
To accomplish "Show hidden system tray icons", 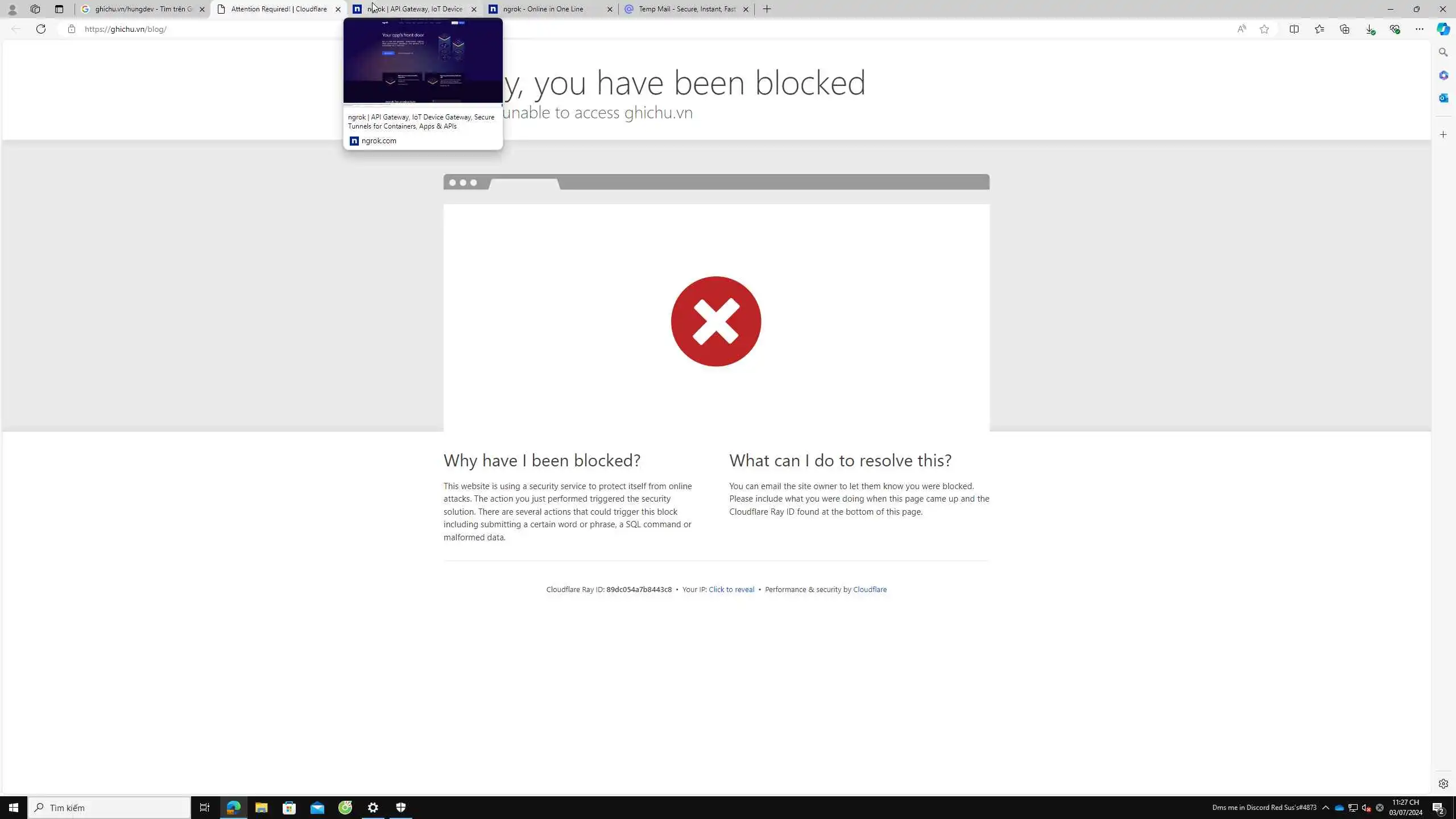I will [x=1326, y=808].
